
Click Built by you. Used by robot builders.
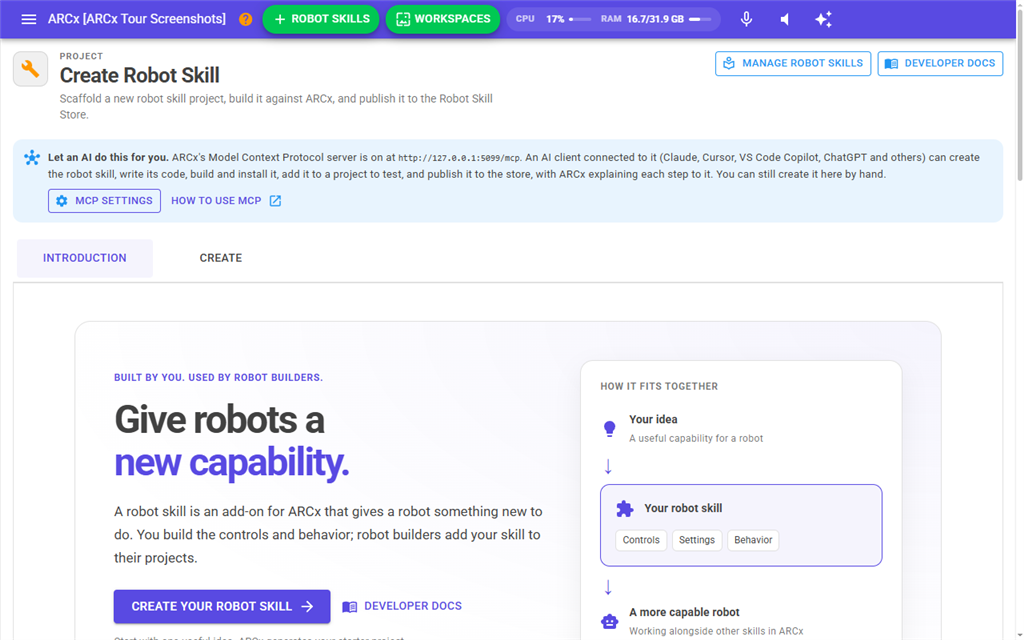coord(218,377)
